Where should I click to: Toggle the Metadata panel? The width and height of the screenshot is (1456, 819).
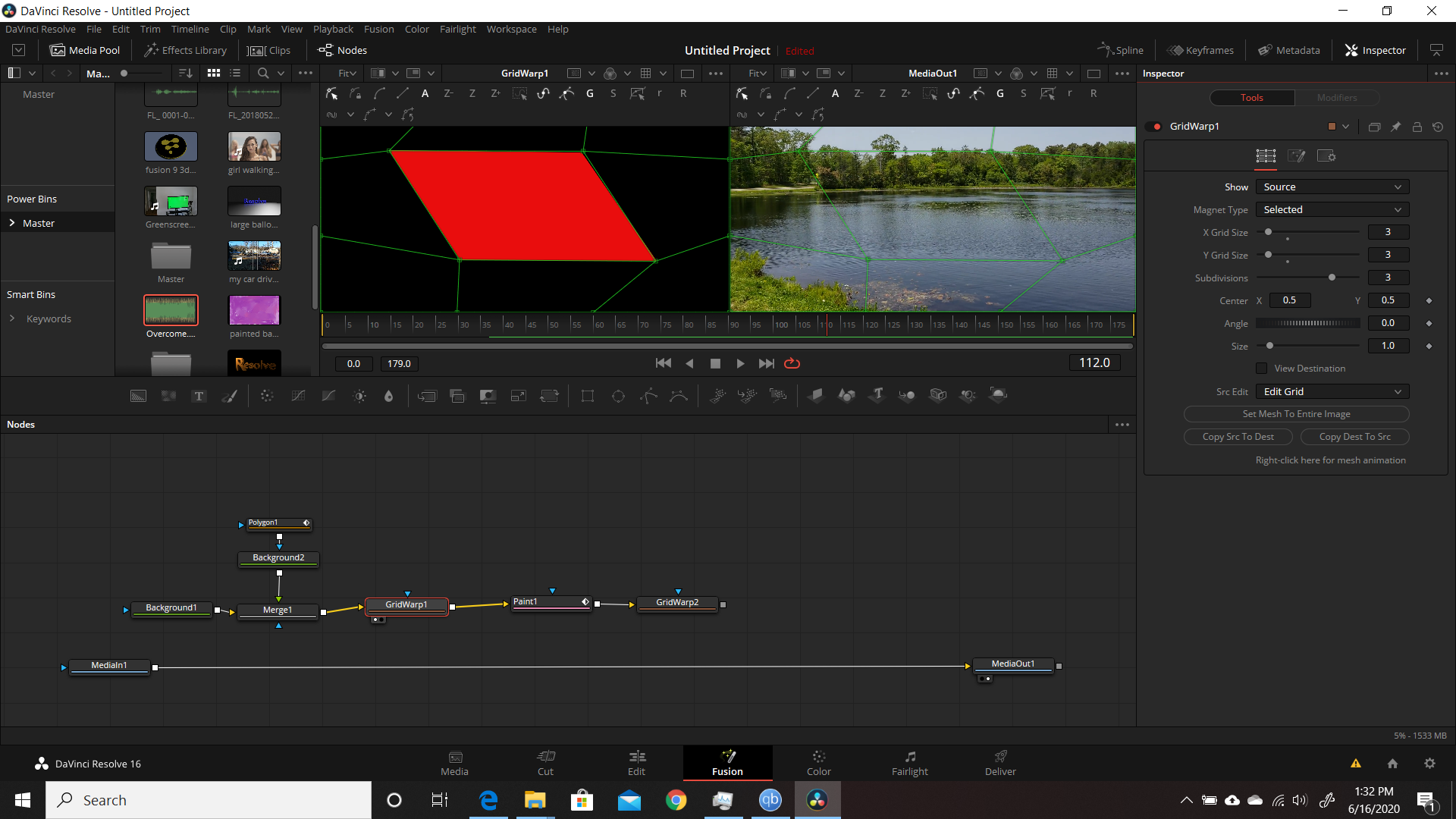click(x=1289, y=50)
